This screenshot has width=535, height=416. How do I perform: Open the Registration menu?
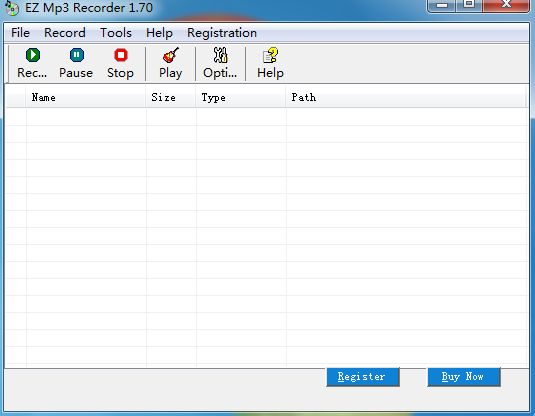[222, 33]
